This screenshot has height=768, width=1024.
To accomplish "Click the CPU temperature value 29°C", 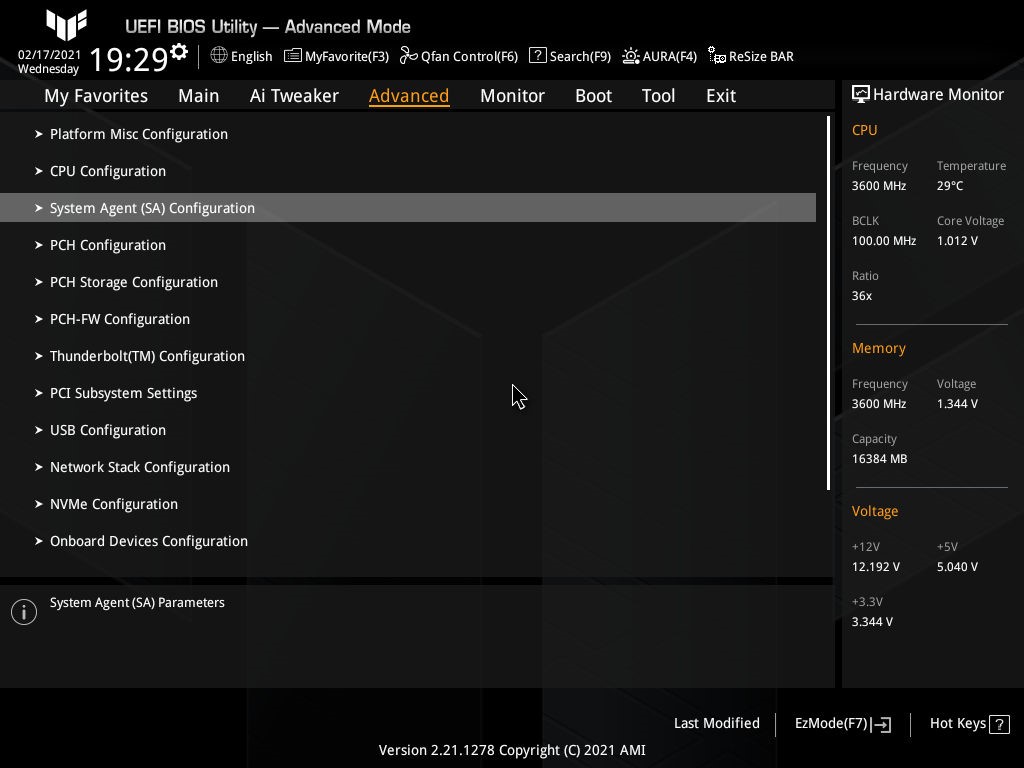I will pos(950,186).
